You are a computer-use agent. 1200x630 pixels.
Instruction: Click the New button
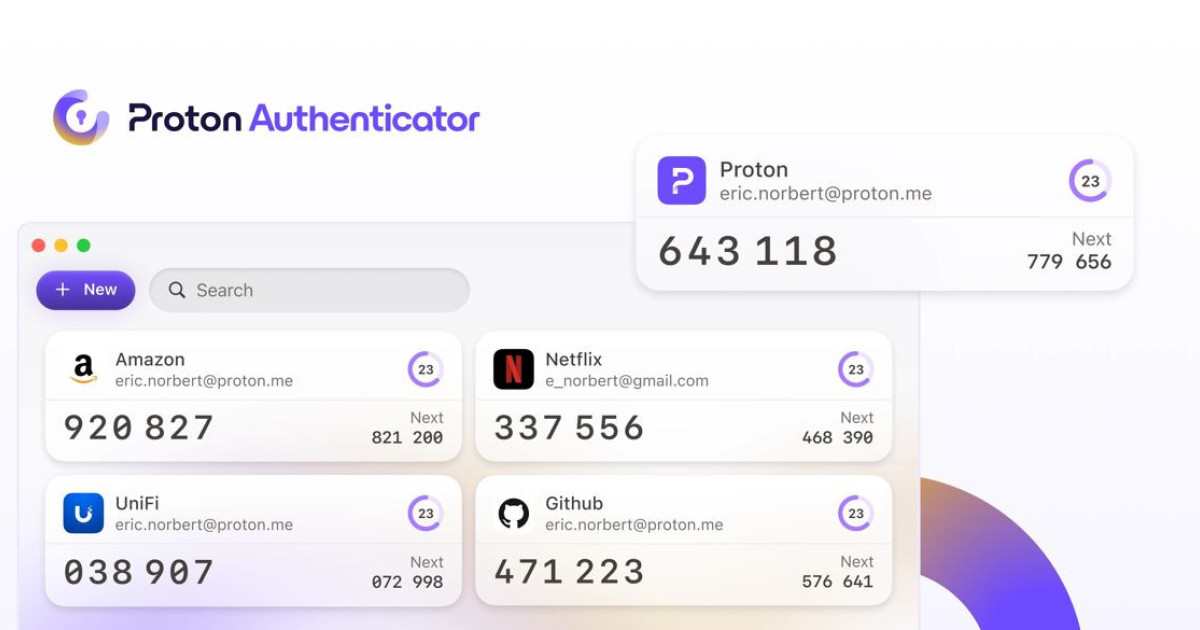[x=86, y=290]
